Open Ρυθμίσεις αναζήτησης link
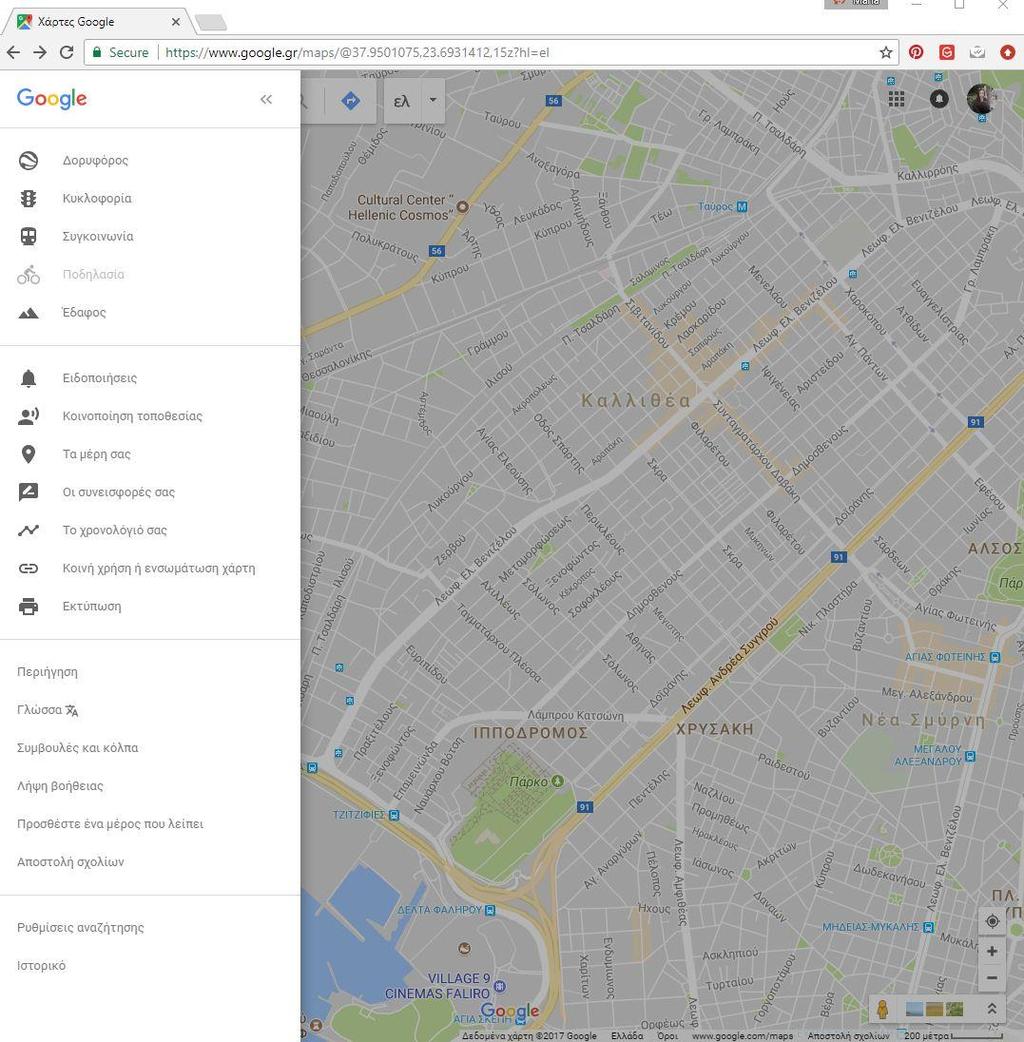This screenshot has width=1024, height=1042. (80, 928)
